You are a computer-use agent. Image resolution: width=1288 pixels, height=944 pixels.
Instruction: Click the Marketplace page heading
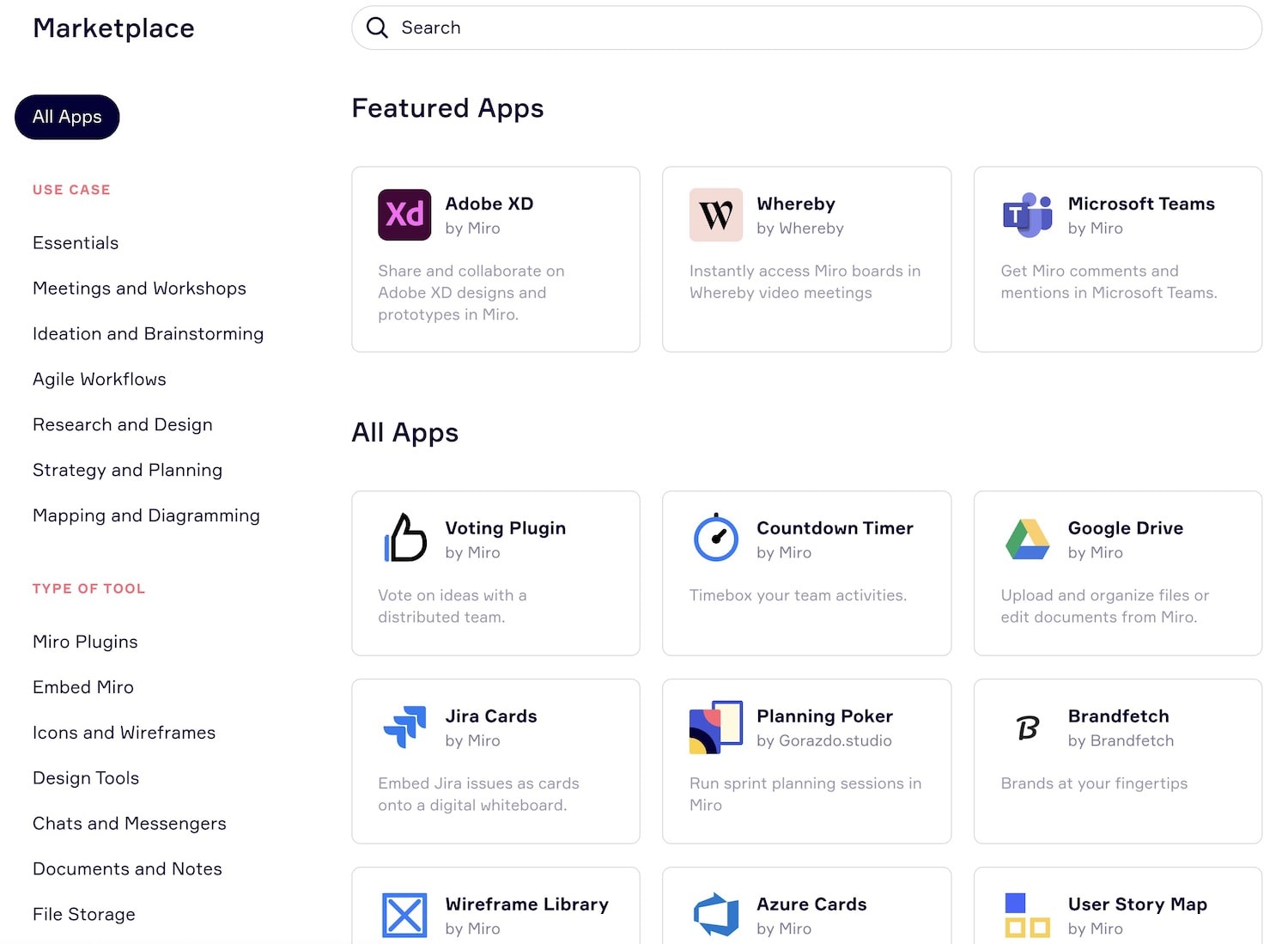(113, 28)
